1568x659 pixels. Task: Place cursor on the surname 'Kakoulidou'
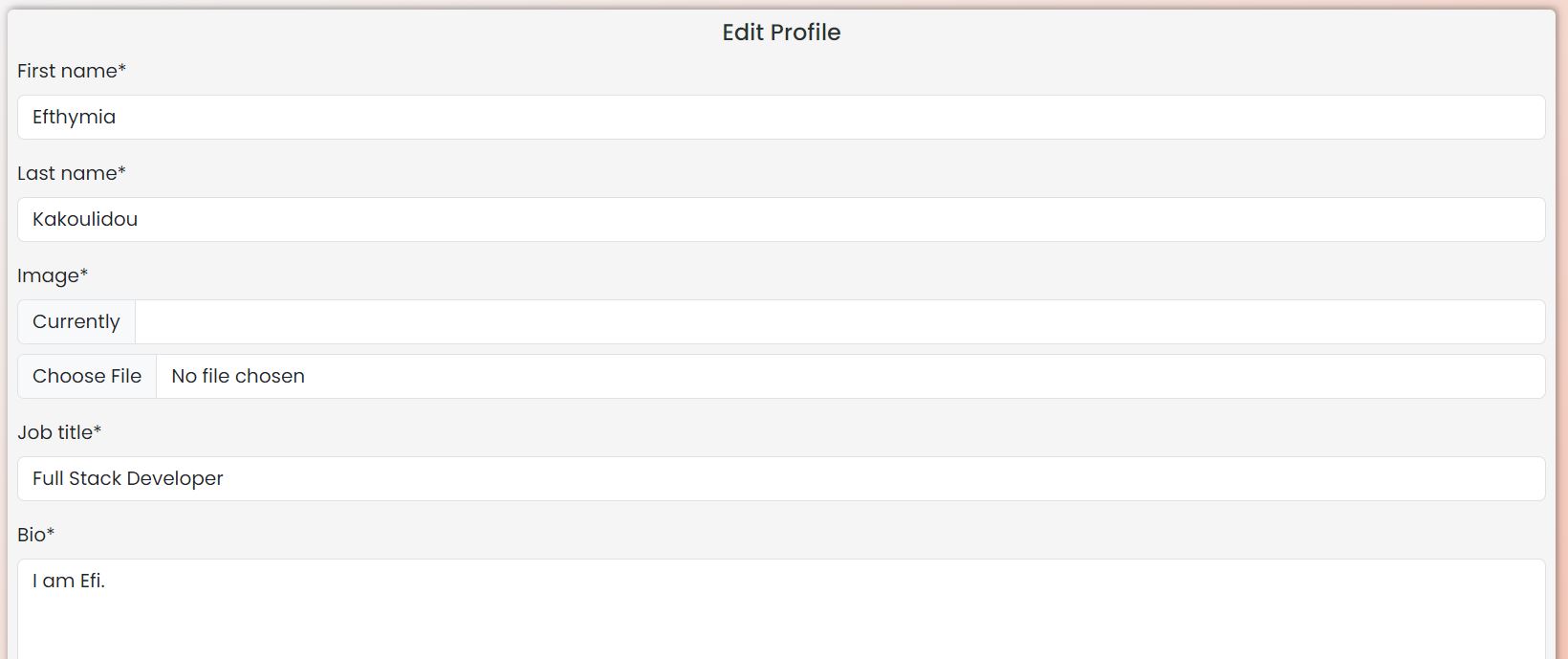pyautogui.click(x=85, y=219)
